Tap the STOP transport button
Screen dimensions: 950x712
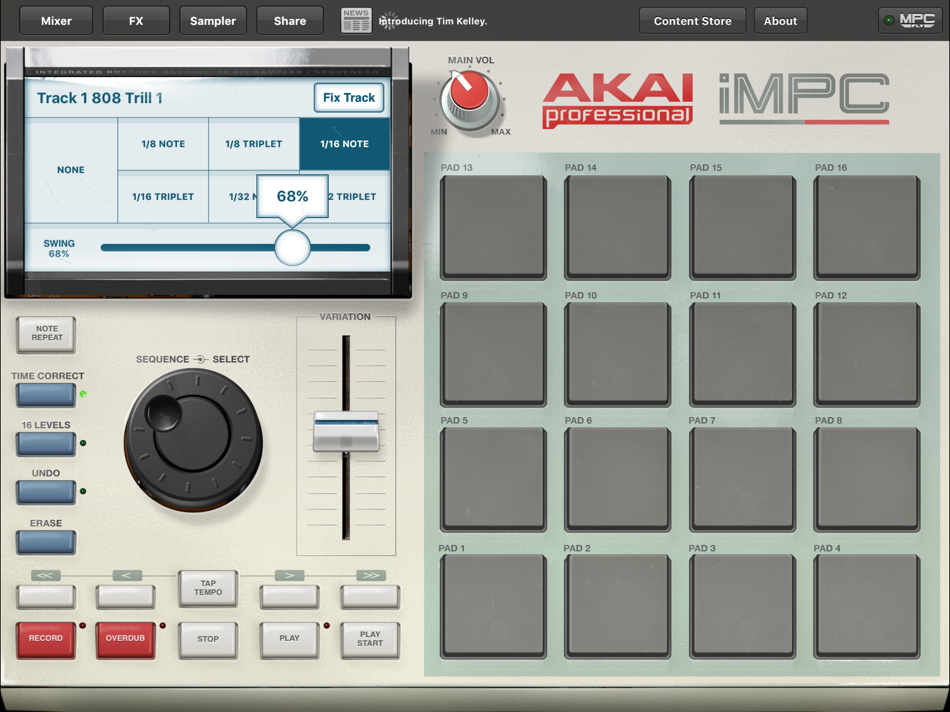click(x=207, y=640)
